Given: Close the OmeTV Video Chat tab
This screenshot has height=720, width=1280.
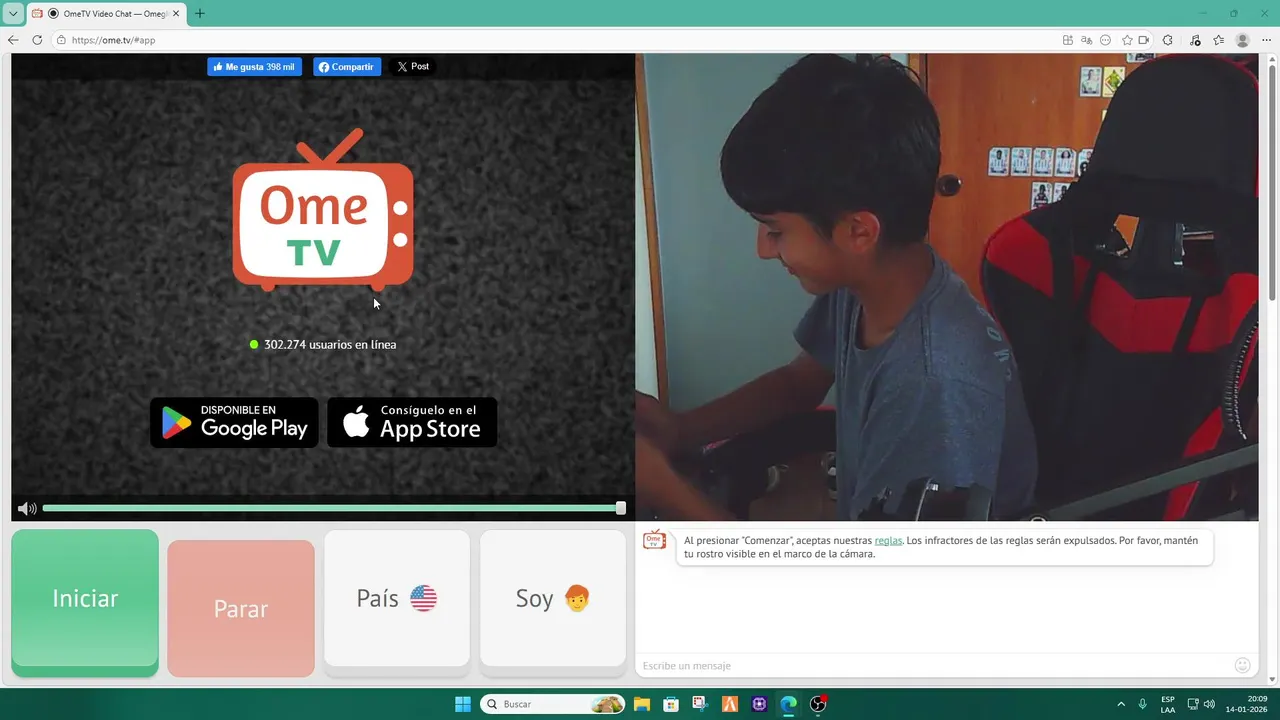Looking at the screenshot, I should pos(176,14).
